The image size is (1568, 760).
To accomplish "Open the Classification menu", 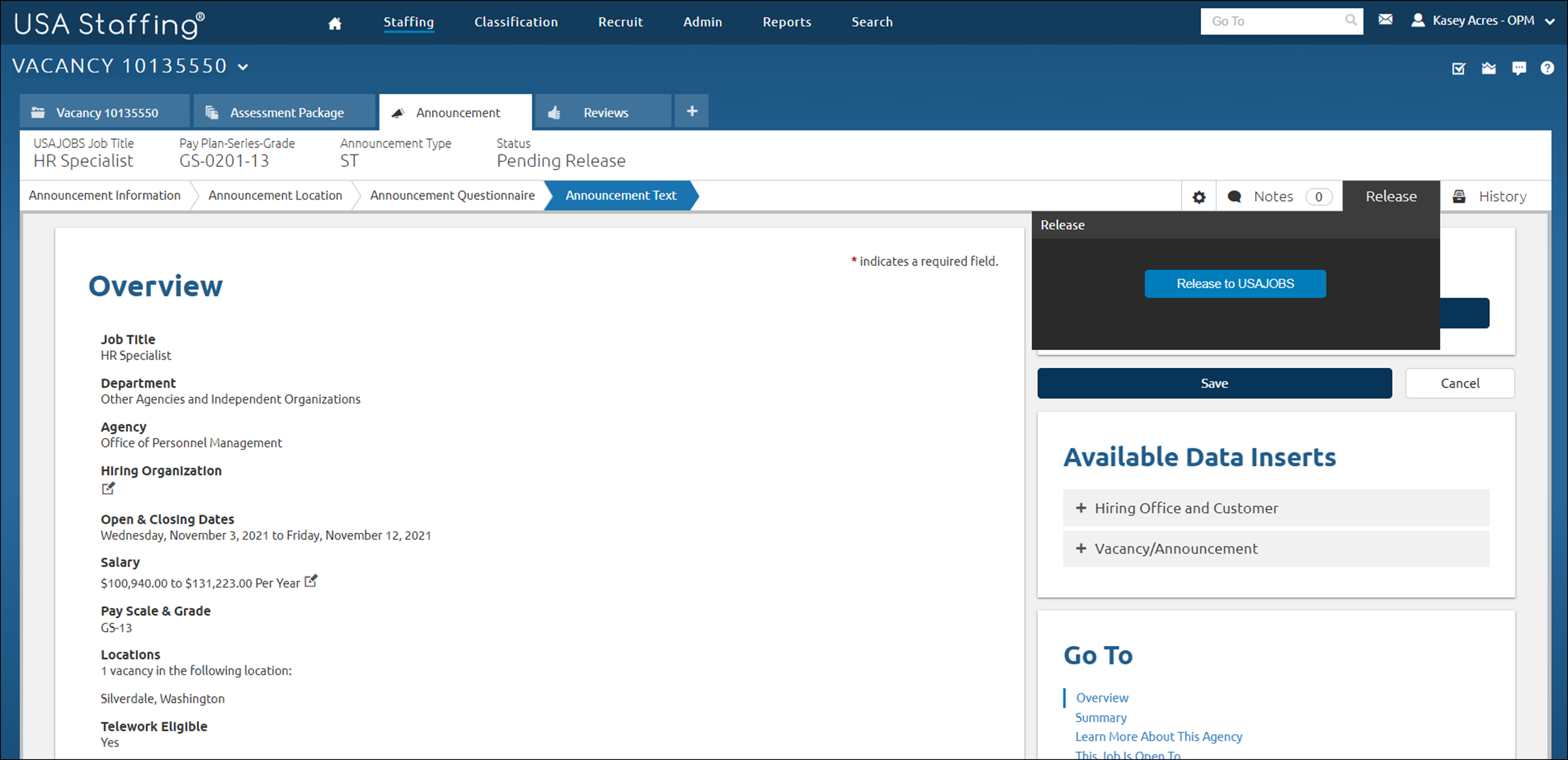I will [516, 22].
